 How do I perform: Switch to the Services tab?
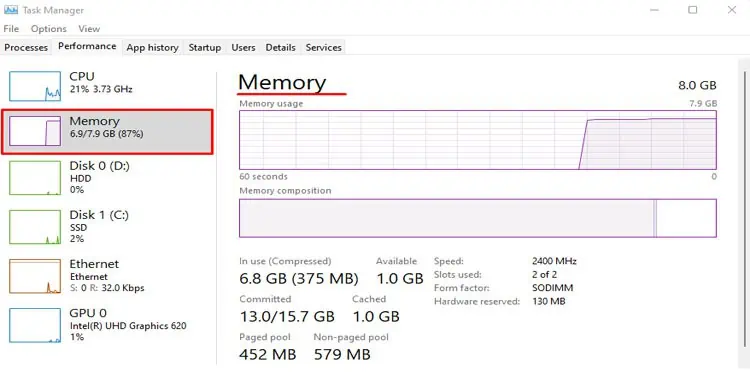coord(323,48)
